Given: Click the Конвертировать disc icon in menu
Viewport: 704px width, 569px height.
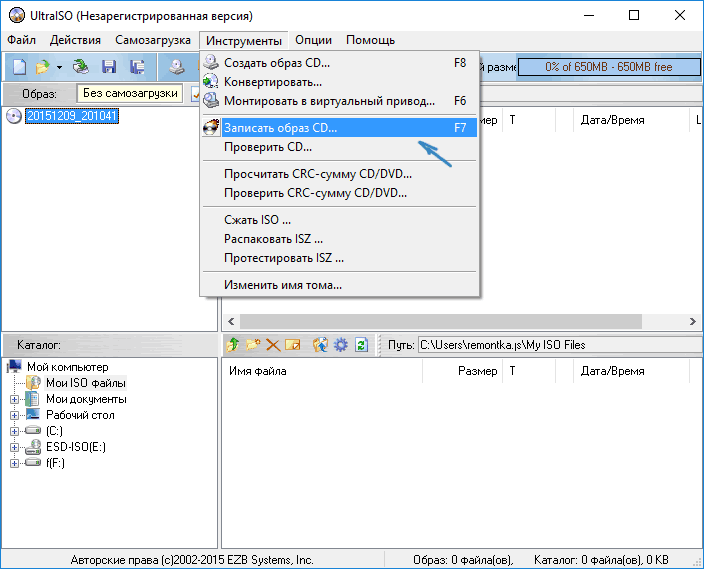Looking at the screenshot, I should (x=211, y=82).
